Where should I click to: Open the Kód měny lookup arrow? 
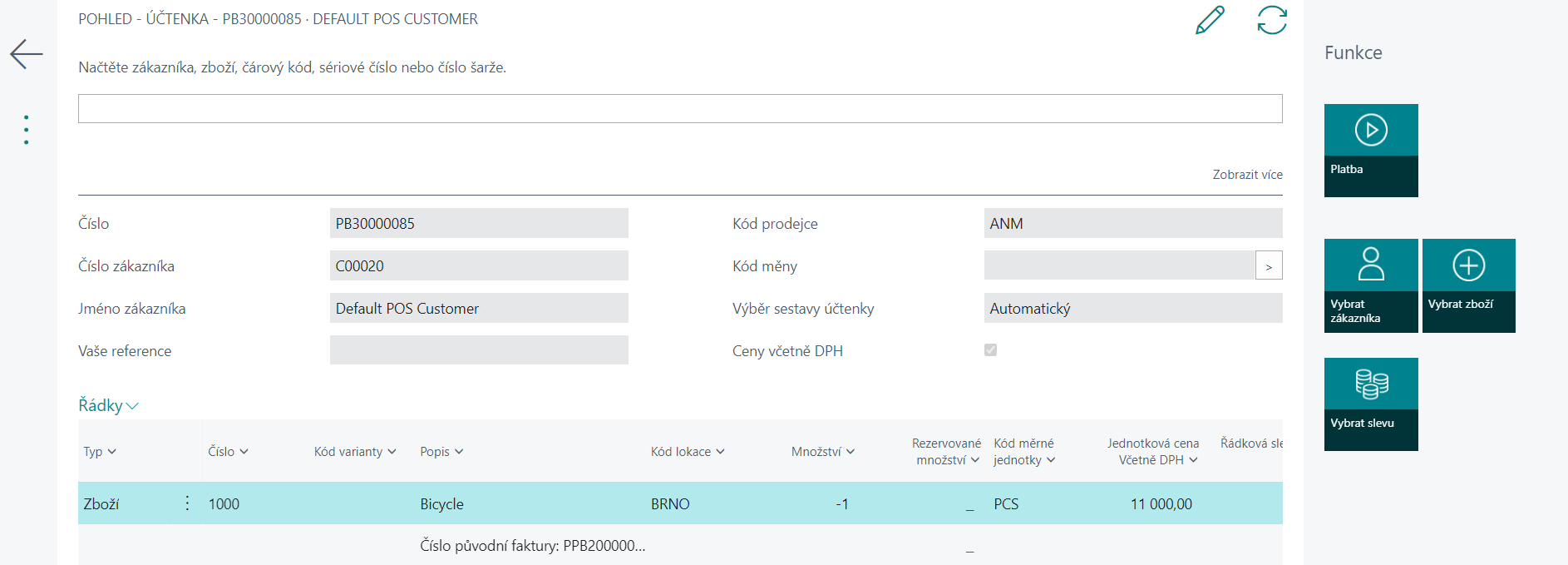pyautogui.click(x=1269, y=265)
